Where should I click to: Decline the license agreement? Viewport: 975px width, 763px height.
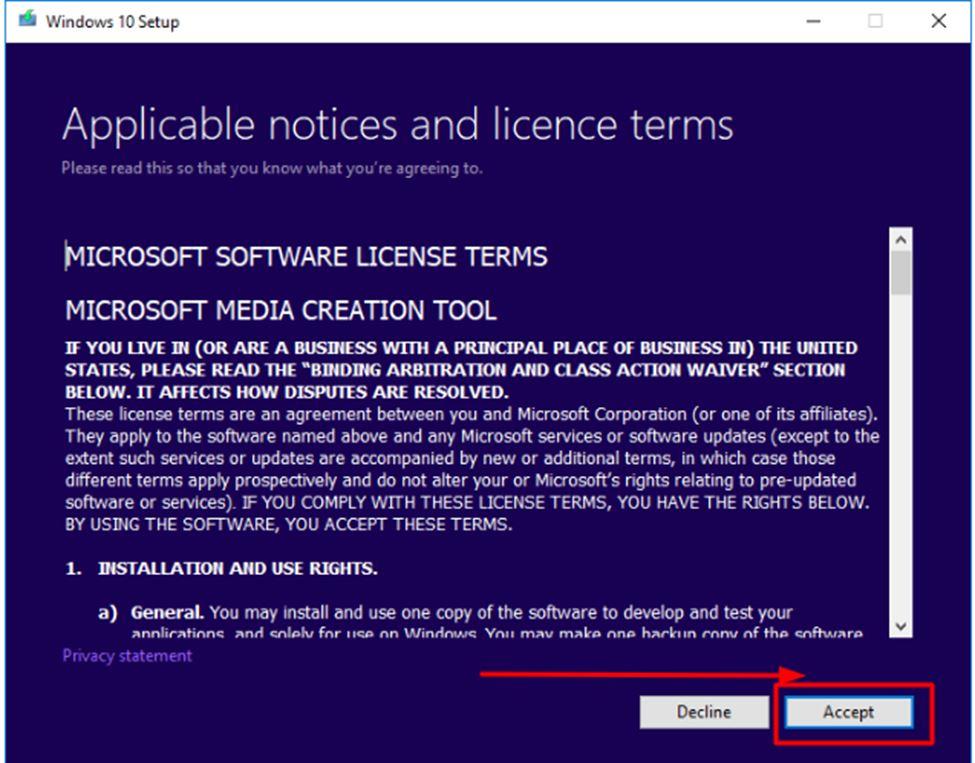click(704, 712)
